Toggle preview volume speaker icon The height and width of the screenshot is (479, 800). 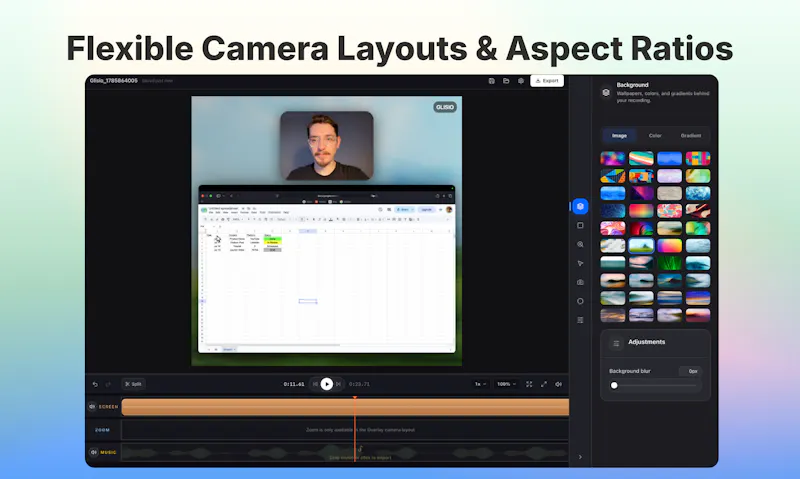pos(559,384)
